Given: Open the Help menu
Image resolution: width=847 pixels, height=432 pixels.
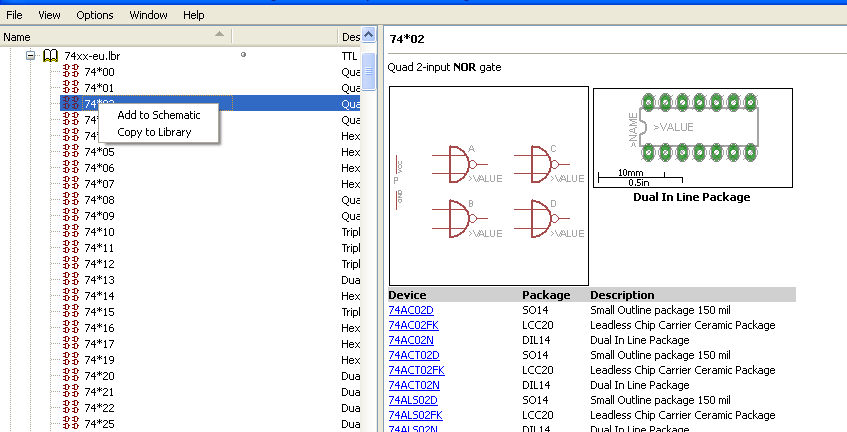Looking at the screenshot, I should 193,15.
